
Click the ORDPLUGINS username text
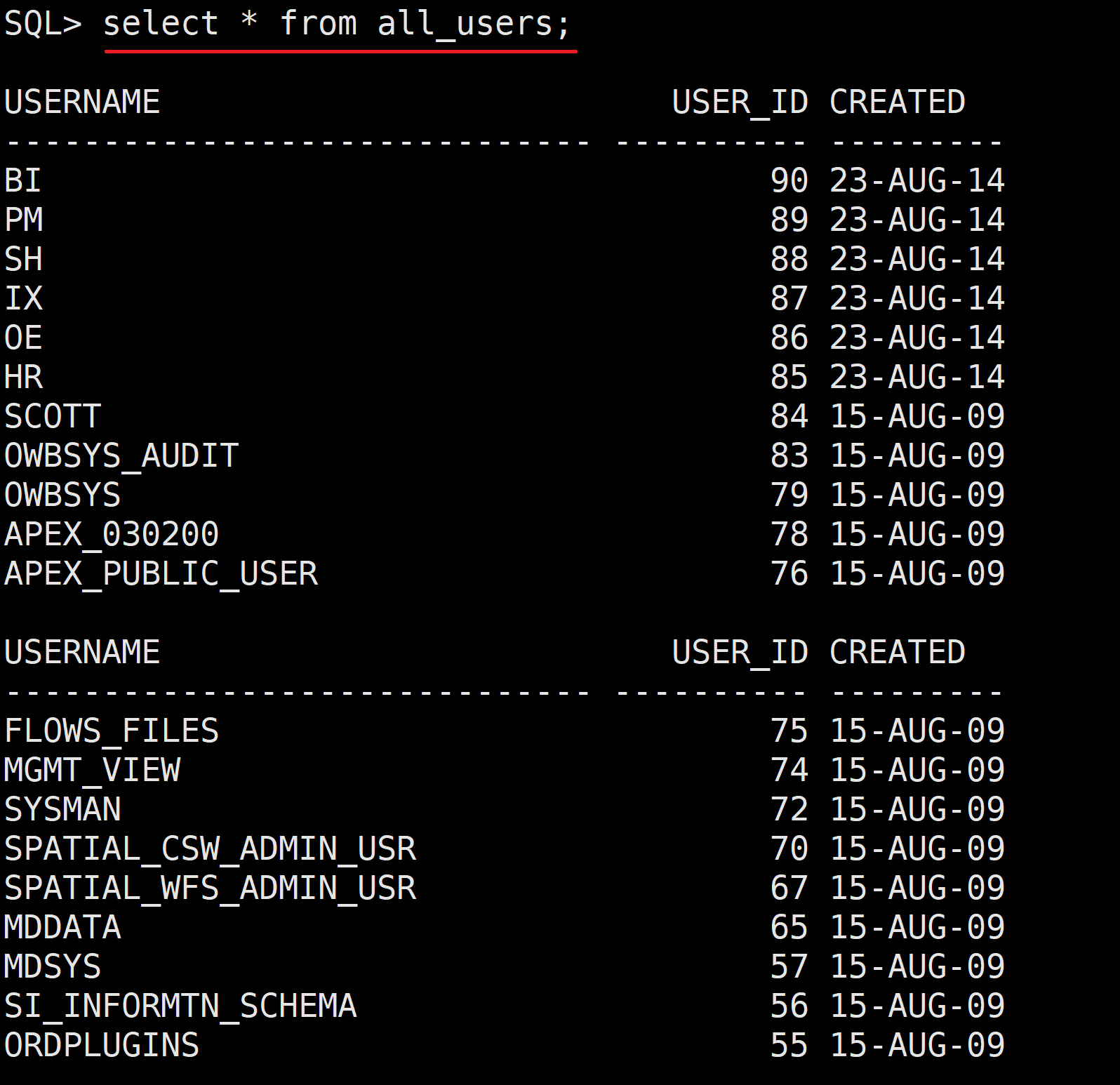point(102,1046)
